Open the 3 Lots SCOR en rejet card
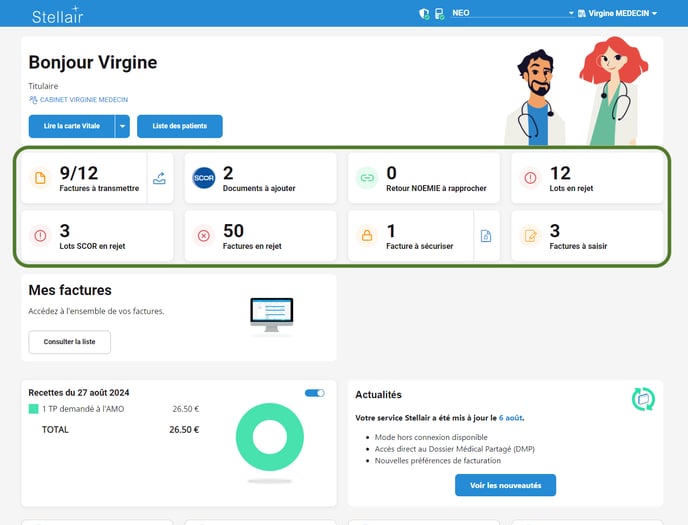 point(97,236)
